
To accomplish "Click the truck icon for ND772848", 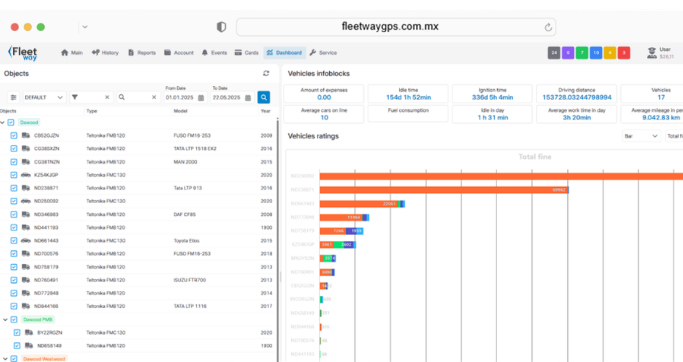I will coord(26,293).
